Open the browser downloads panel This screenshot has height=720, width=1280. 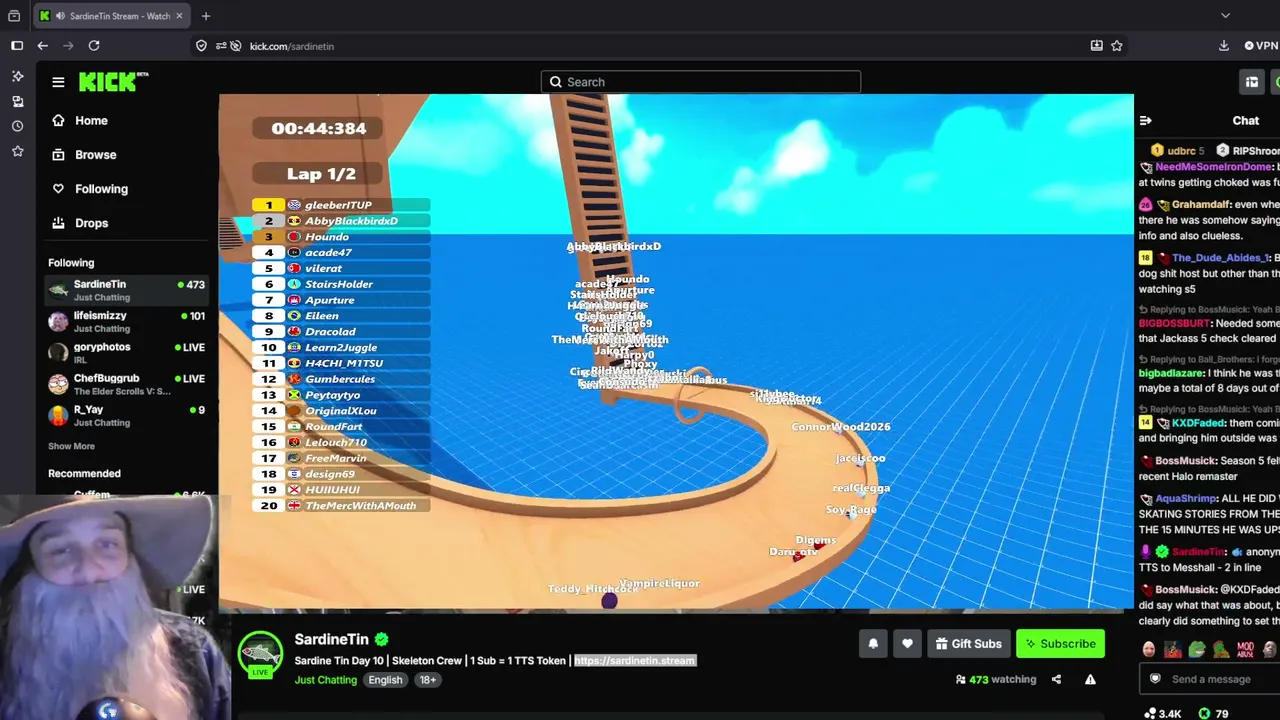1224,46
